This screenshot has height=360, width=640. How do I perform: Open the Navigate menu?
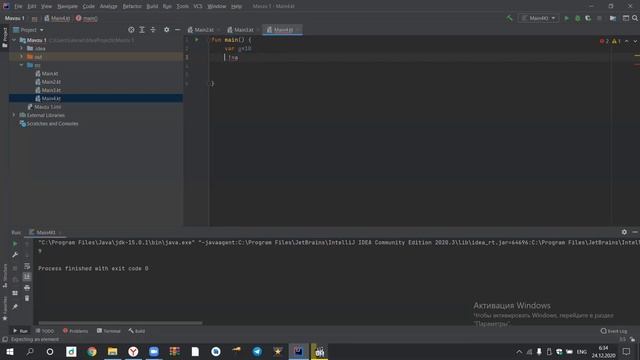pos(67,6)
